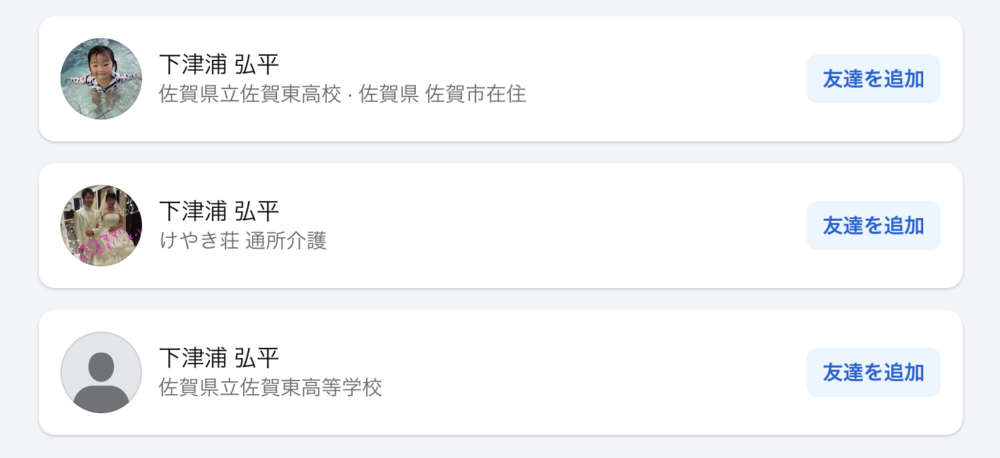The width and height of the screenshot is (1000, 458).
Task: Click the default gray silhouette avatar
Action: [x=101, y=372]
